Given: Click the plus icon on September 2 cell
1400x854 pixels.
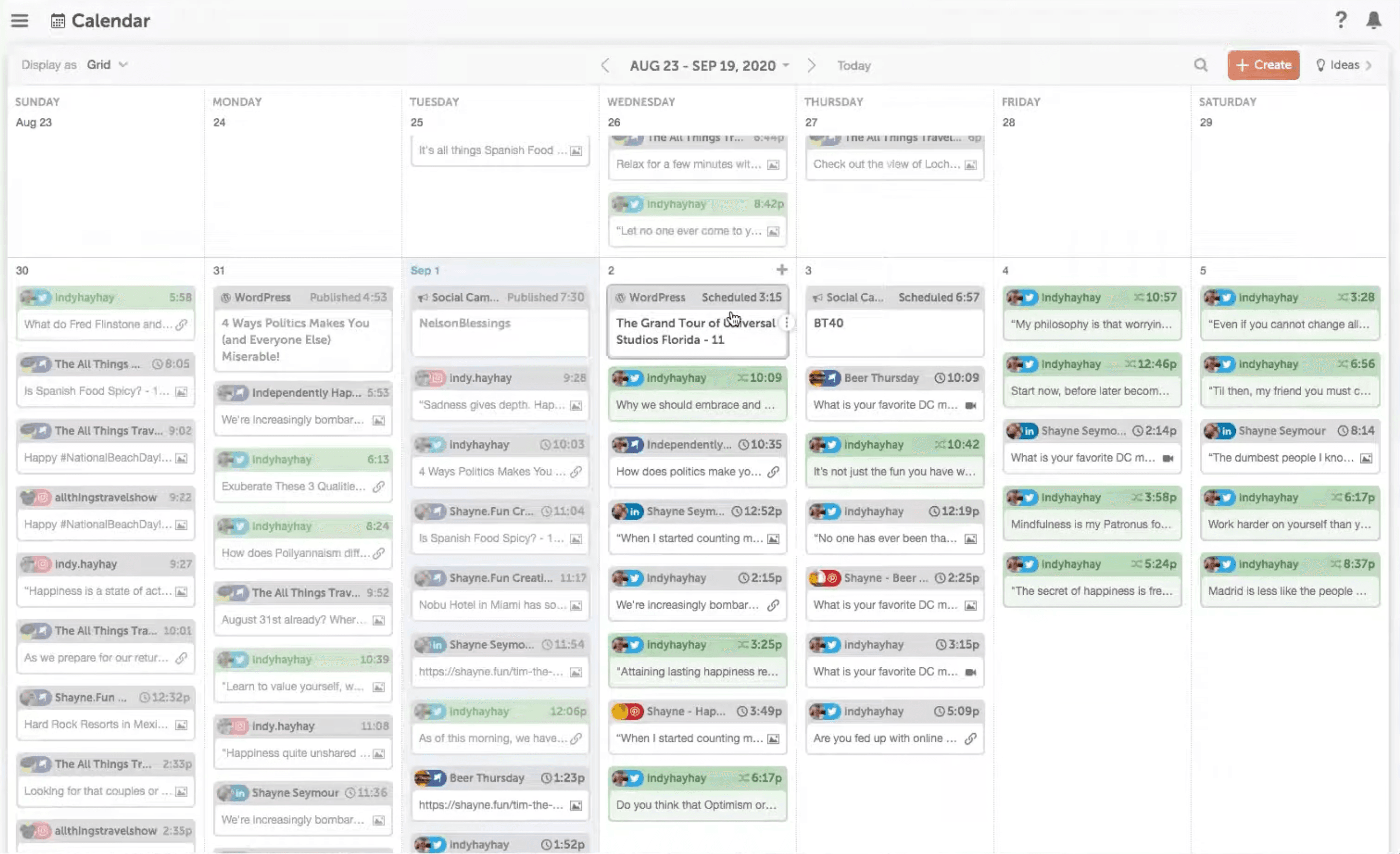Looking at the screenshot, I should click(782, 269).
